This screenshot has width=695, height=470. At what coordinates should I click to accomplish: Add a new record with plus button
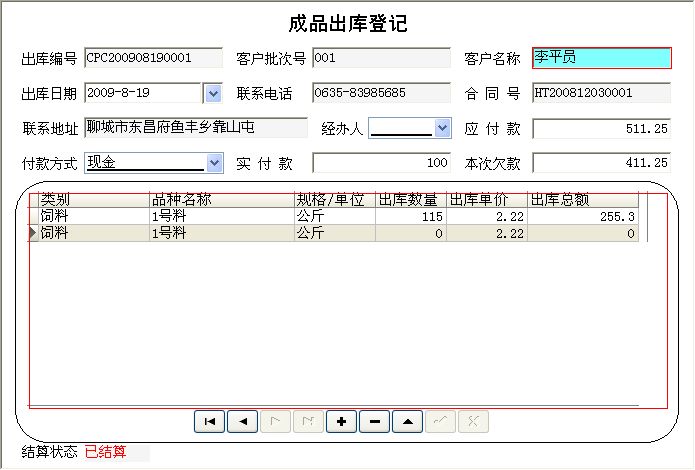point(342,422)
